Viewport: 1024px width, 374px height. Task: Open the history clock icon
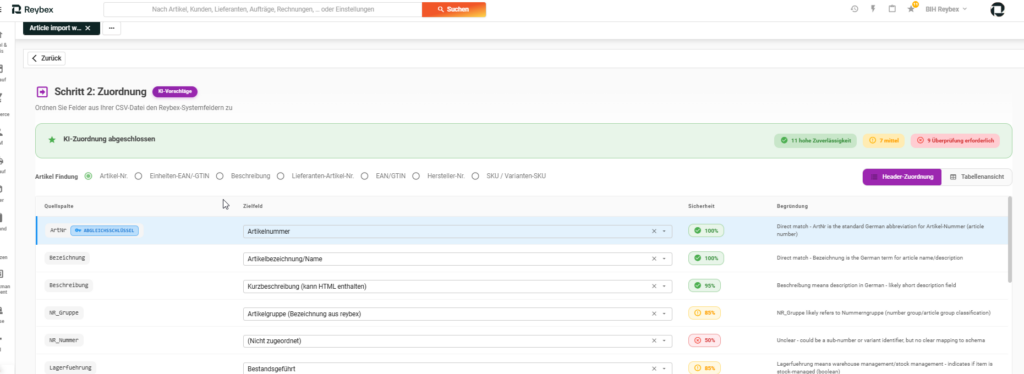854,9
